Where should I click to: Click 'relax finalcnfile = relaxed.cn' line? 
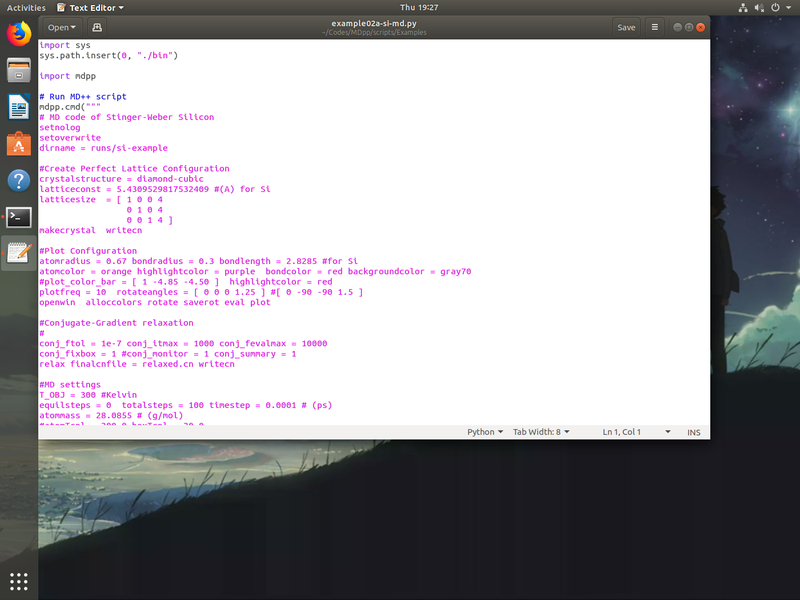click(x=137, y=364)
